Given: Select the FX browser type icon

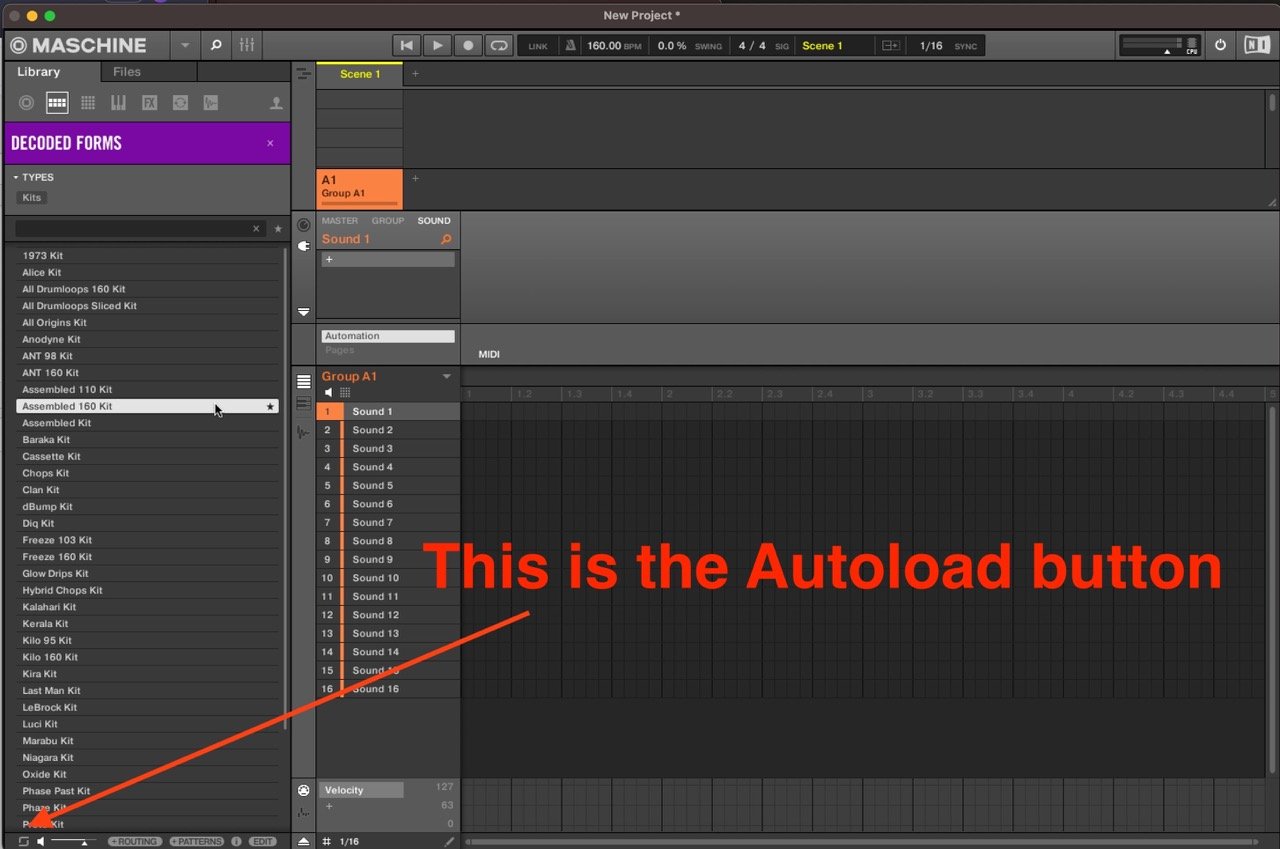Looking at the screenshot, I should click(149, 103).
